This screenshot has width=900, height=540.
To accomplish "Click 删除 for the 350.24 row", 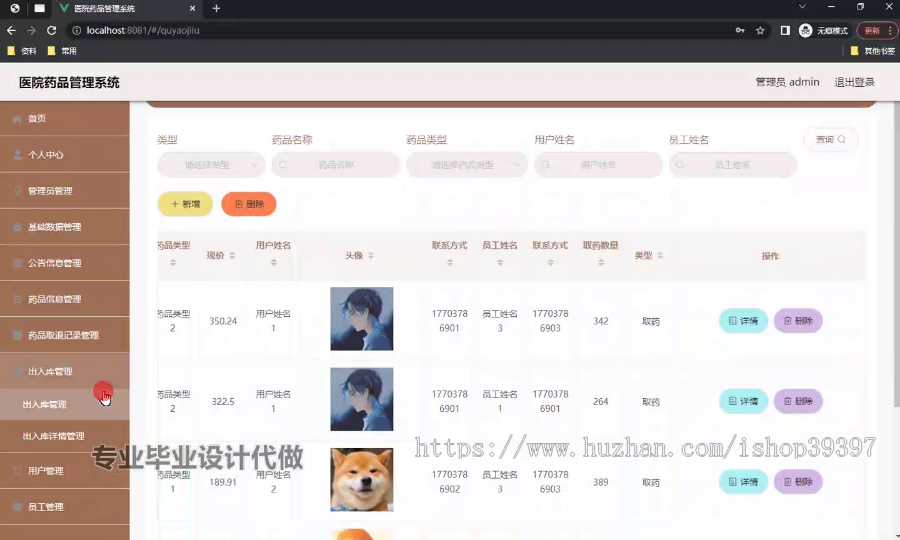I will click(x=798, y=321).
